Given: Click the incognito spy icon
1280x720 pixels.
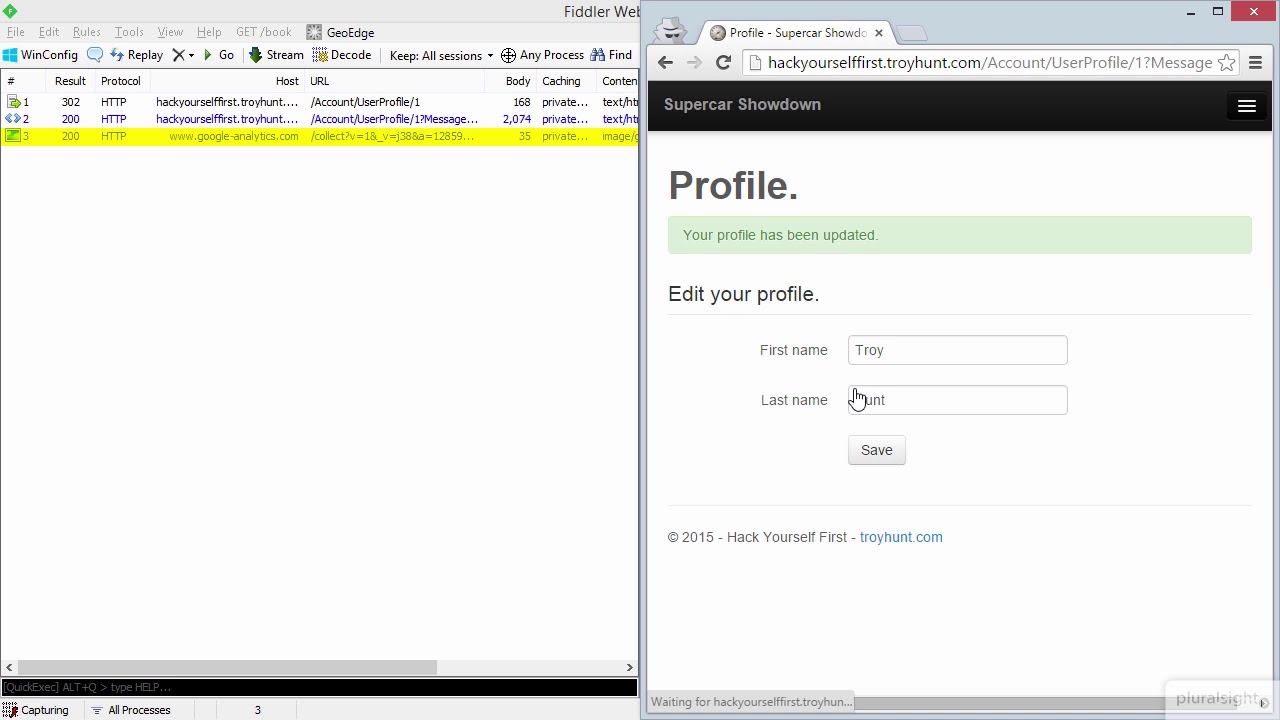Looking at the screenshot, I should point(672,30).
